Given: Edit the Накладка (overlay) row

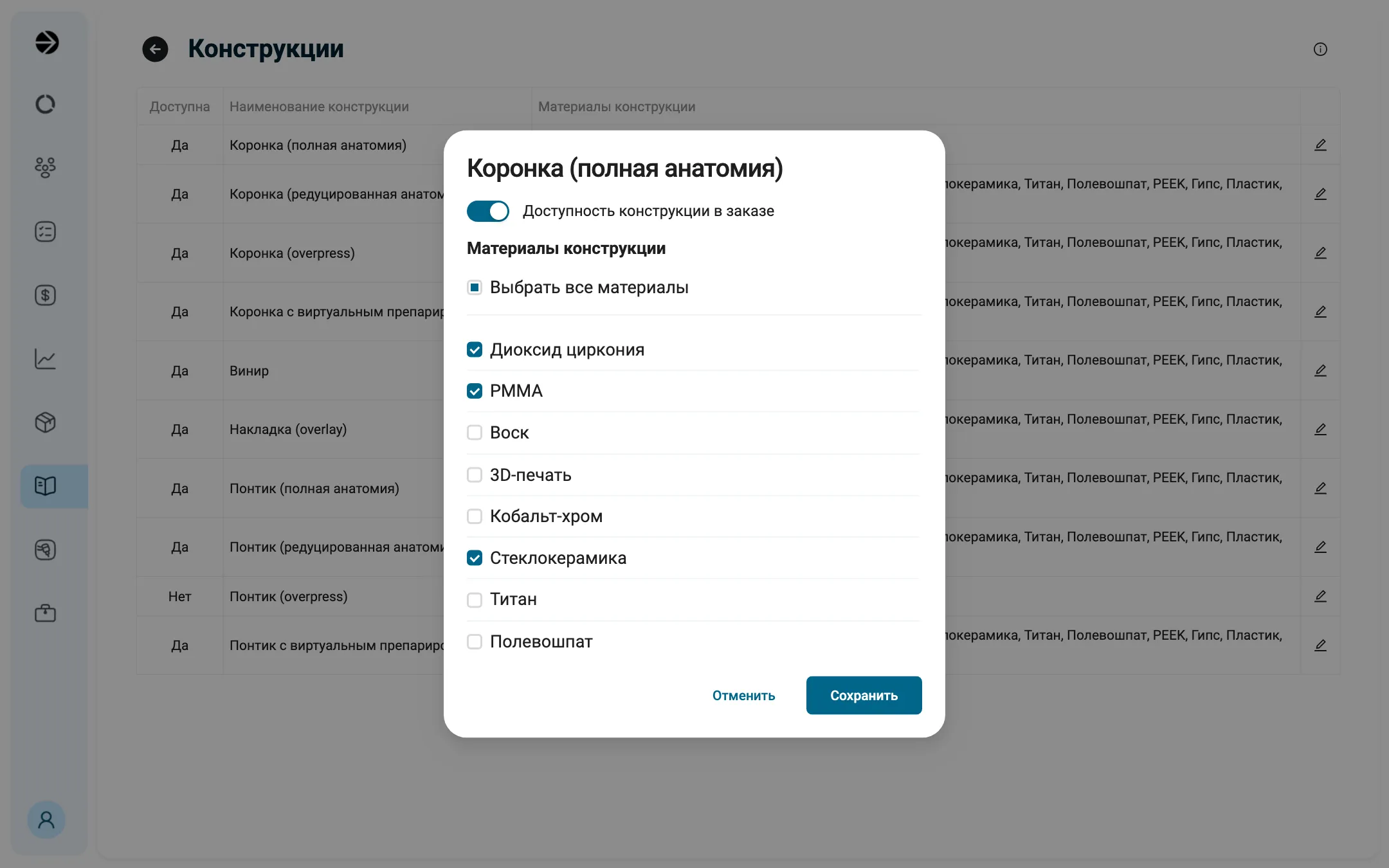Looking at the screenshot, I should coord(1320,429).
